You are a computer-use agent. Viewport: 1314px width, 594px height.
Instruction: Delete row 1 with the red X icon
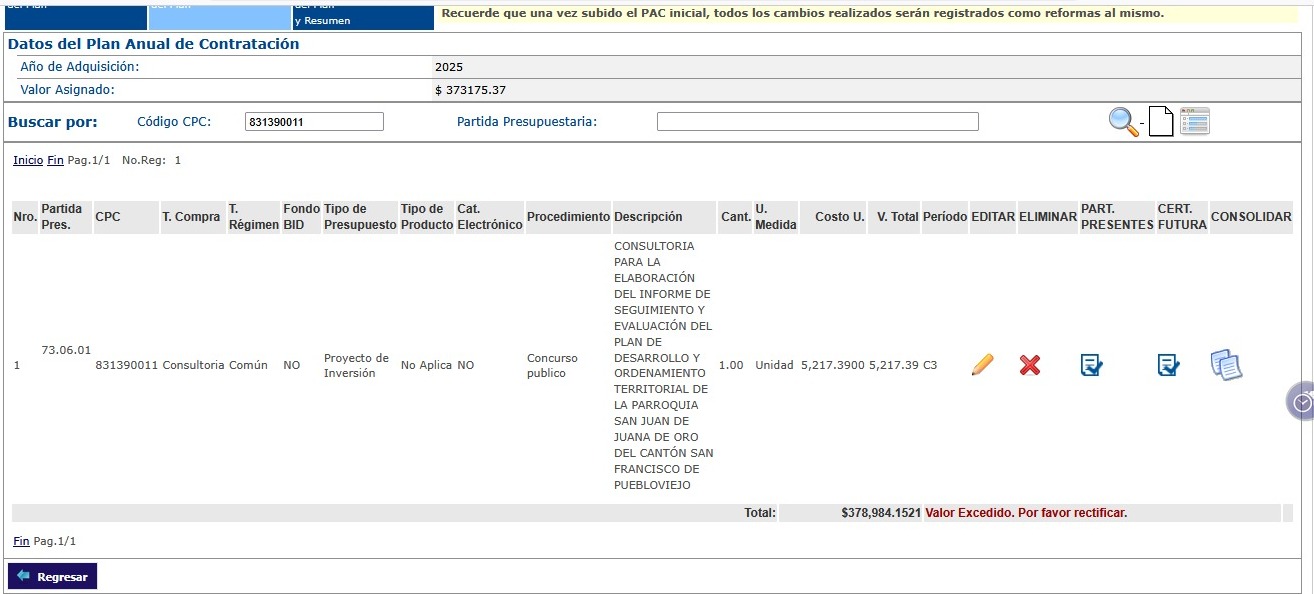click(1030, 365)
